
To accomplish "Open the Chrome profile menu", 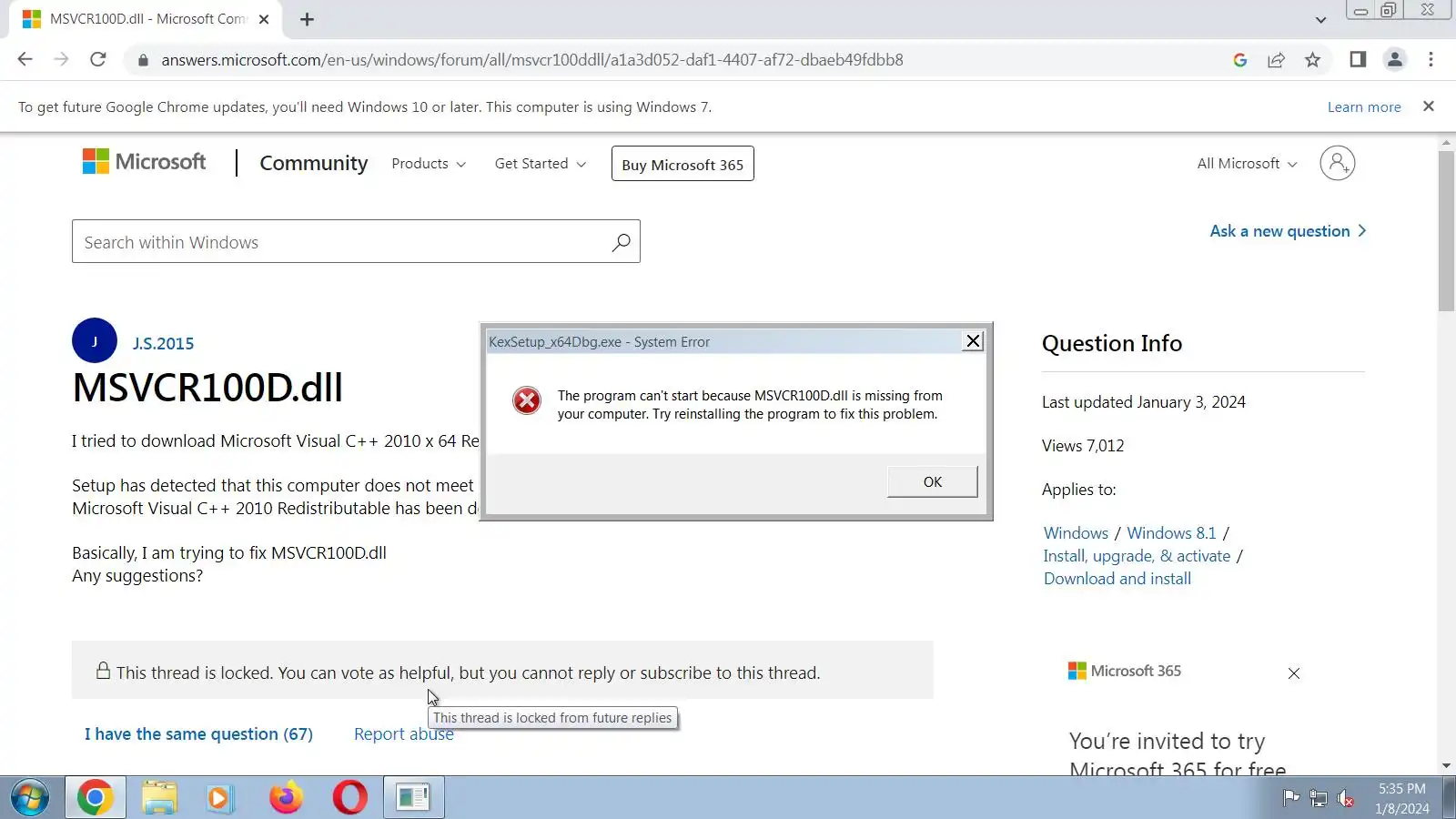I will point(1394,59).
